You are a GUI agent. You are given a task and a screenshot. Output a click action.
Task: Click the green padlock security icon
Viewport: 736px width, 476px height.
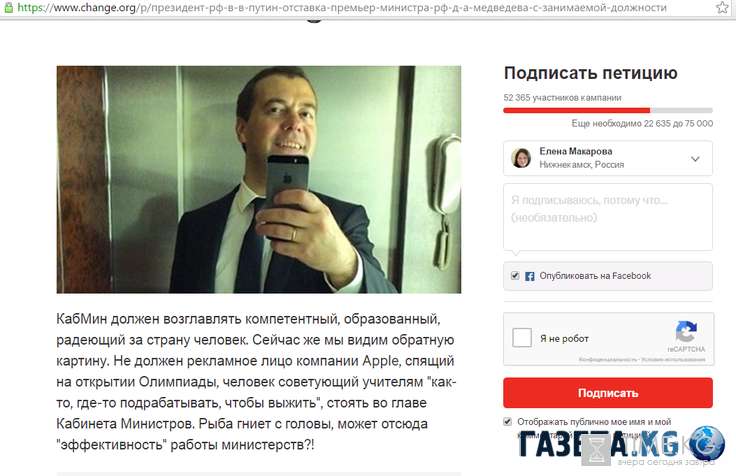8,7
